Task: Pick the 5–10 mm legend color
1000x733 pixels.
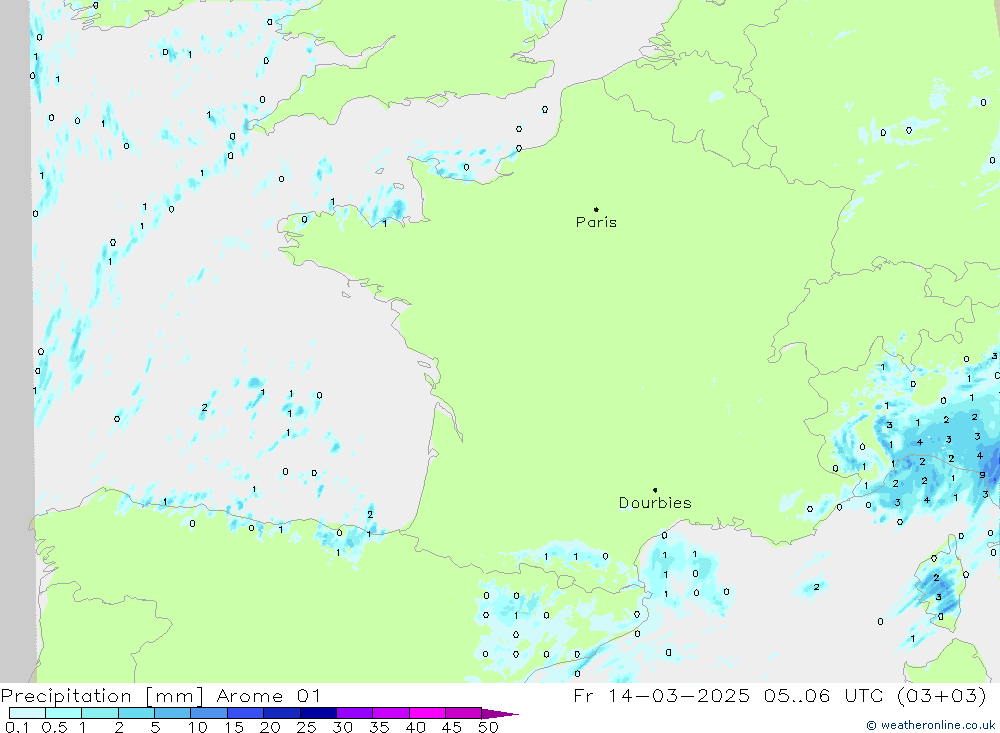Action: pyautogui.click(x=173, y=713)
